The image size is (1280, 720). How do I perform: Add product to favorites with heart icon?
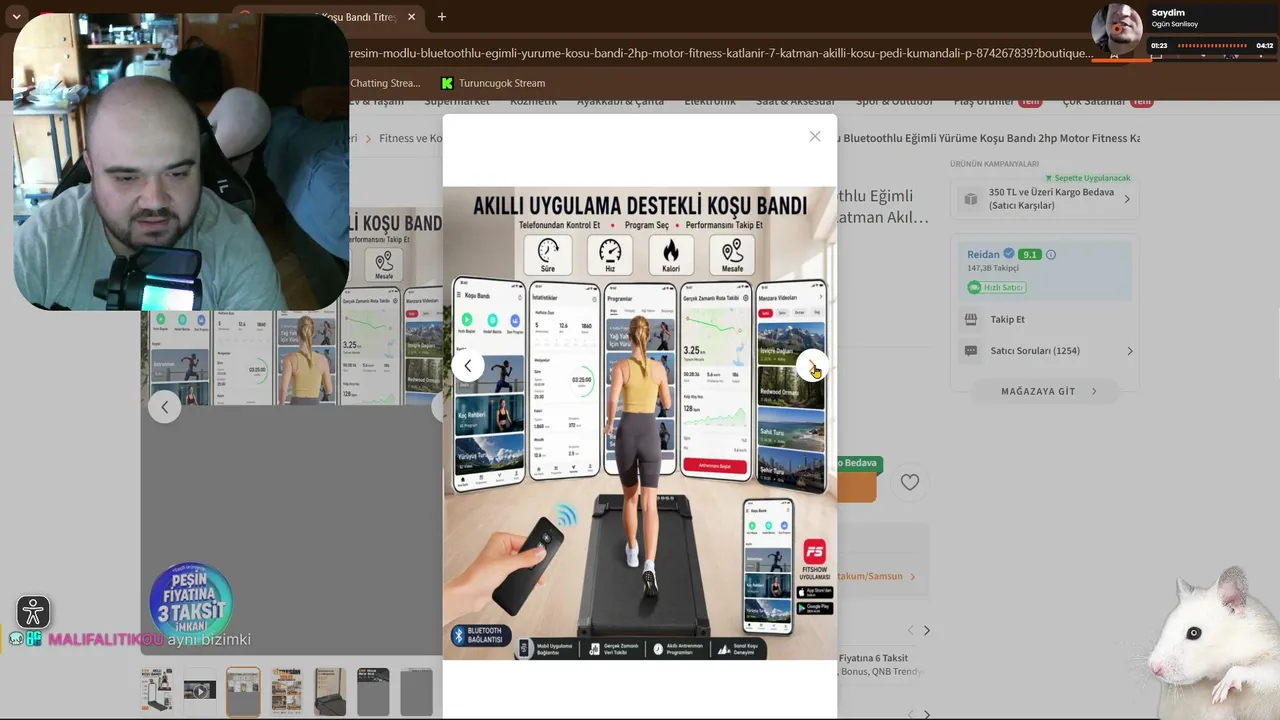(x=910, y=482)
